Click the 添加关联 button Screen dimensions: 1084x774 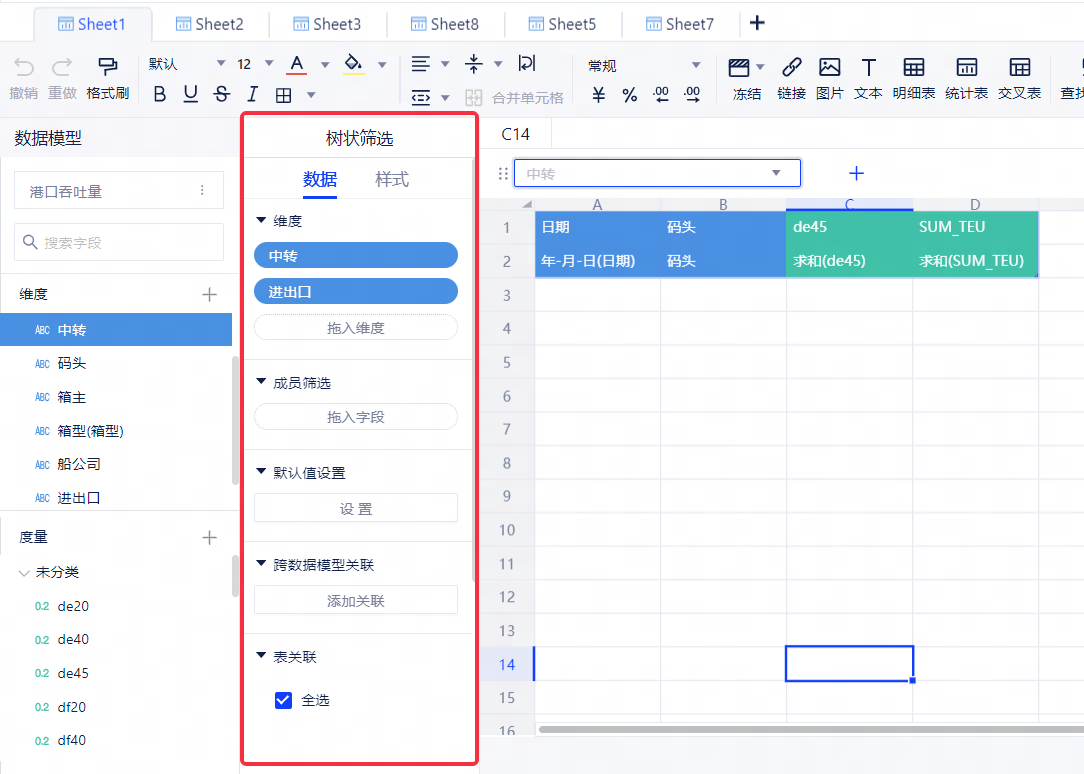click(355, 600)
